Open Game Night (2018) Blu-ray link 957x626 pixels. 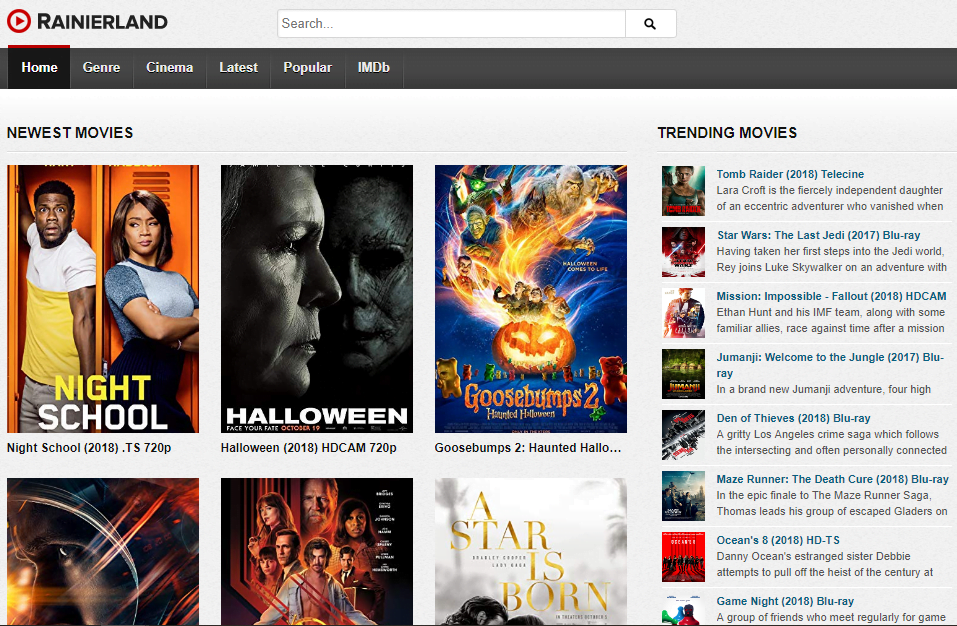[x=785, y=601]
